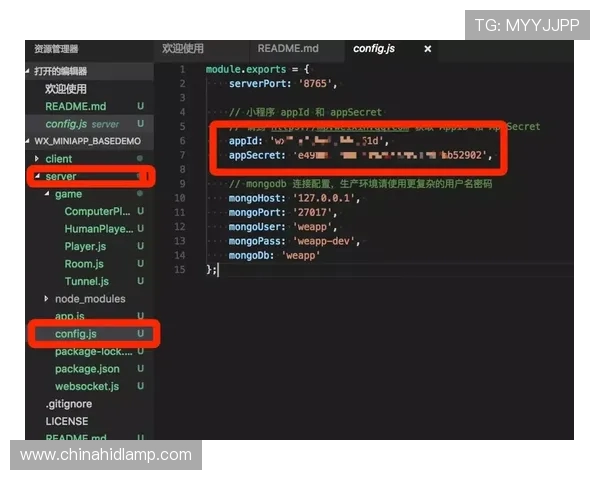Open Player.js in the explorer
600x480 pixels.
(85, 247)
